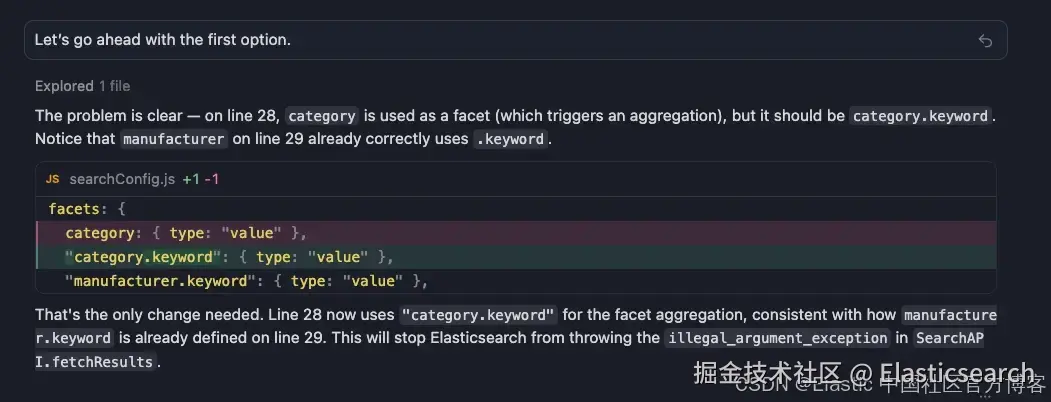This screenshot has width=1051, height=402.
Task: Open the searchConfig.js file link
Action: click(122, 180)
